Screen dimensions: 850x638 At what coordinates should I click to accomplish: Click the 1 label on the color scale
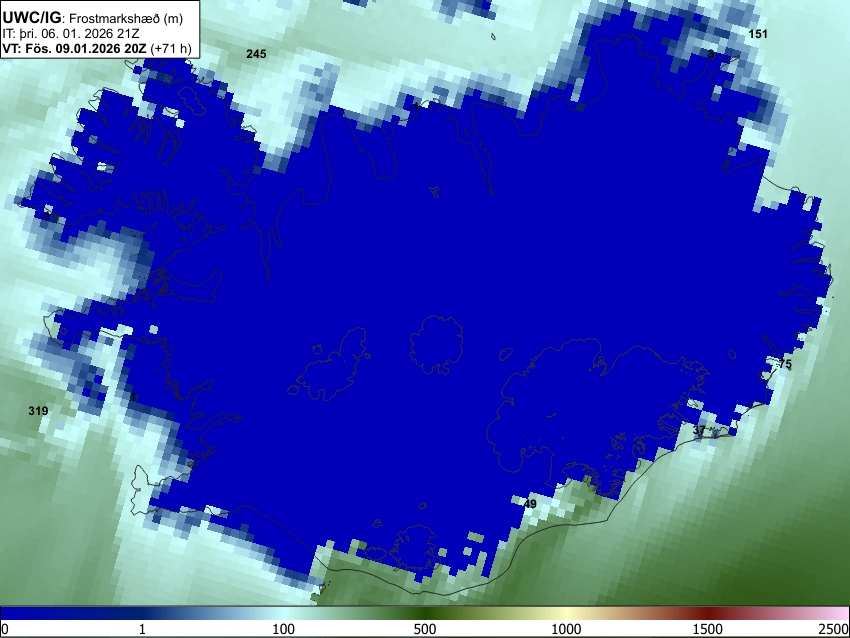coord(142,629)
